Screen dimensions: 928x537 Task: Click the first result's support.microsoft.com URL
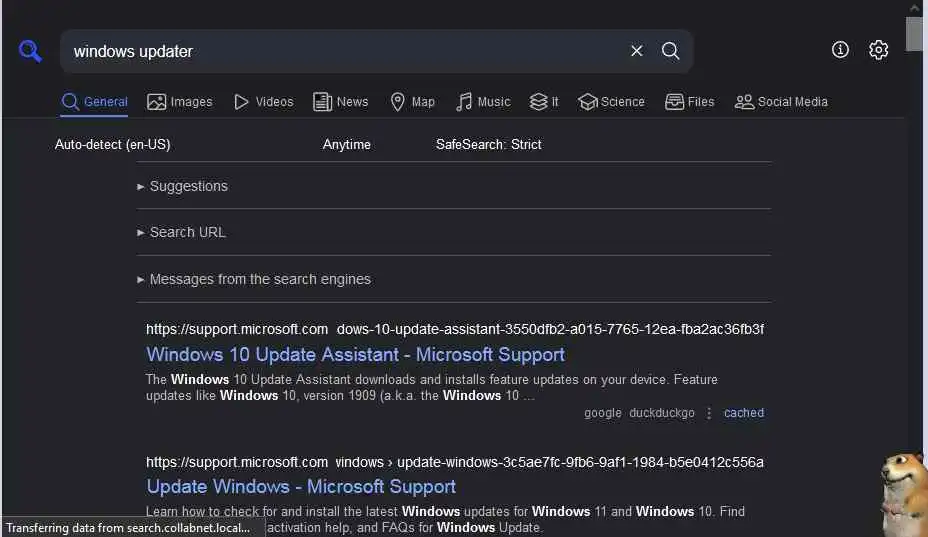pyautogui.click(x=455, y=329)
